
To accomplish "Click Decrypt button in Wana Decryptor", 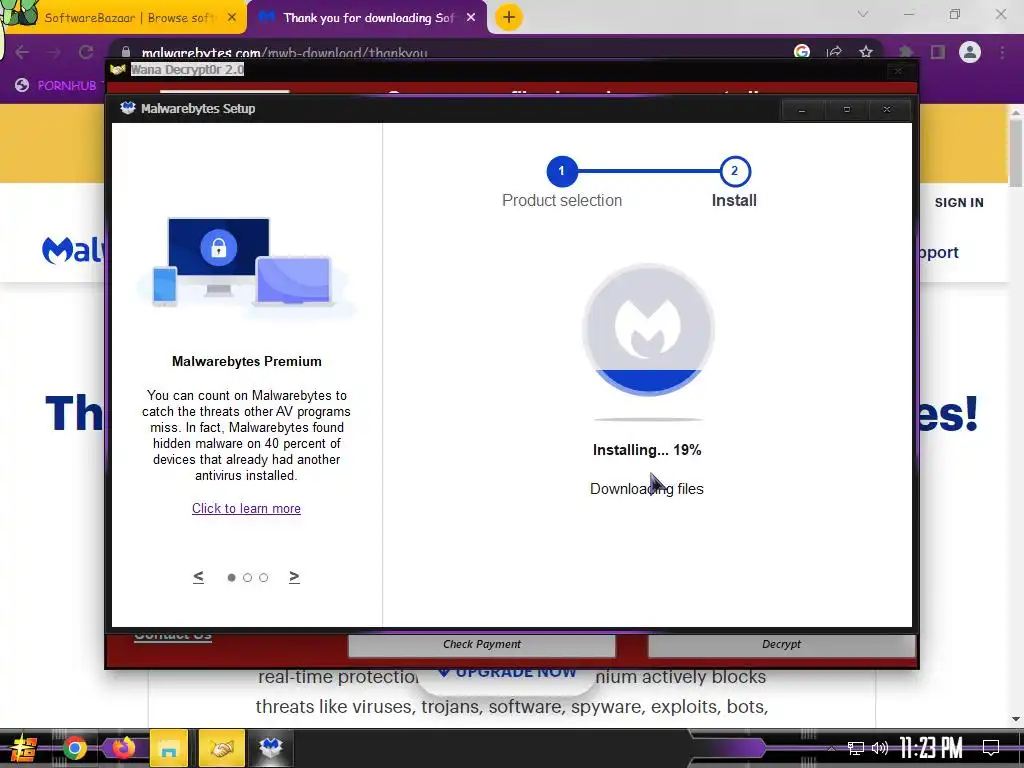I will (781, 645).
